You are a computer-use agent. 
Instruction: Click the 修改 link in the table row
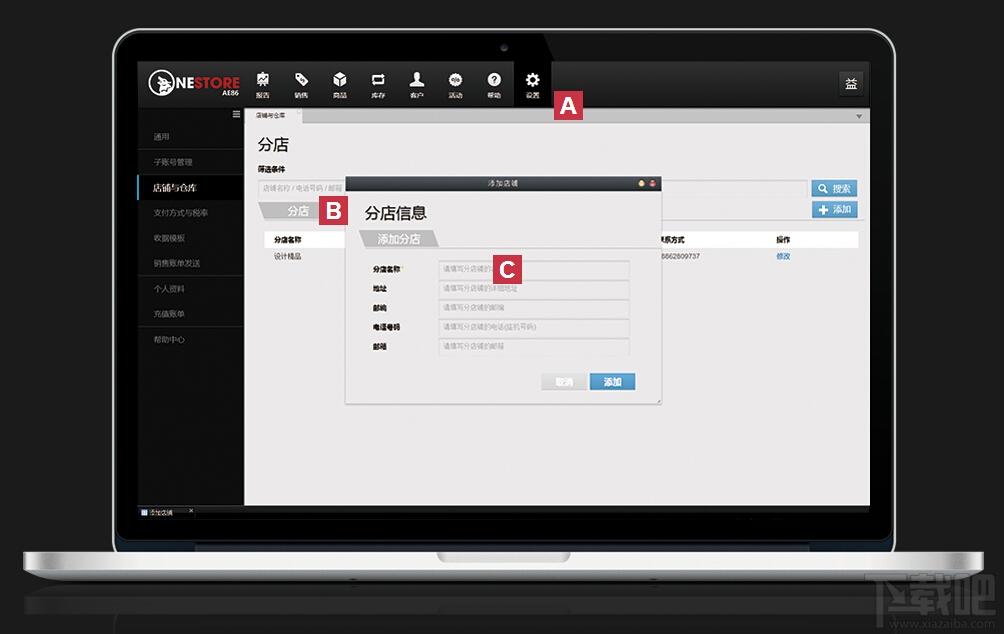pyautogui.click(x=783, y=256)
